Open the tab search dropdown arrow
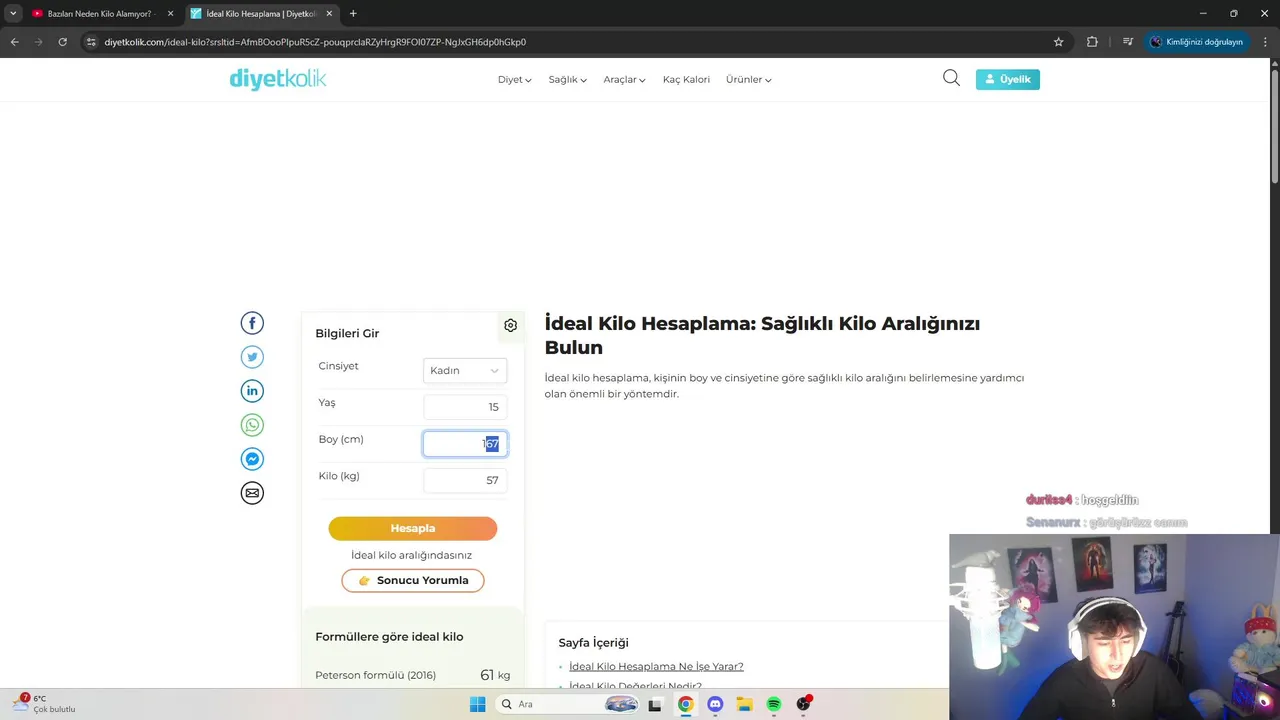The image size is (1280, 720). tap(12, 14)
